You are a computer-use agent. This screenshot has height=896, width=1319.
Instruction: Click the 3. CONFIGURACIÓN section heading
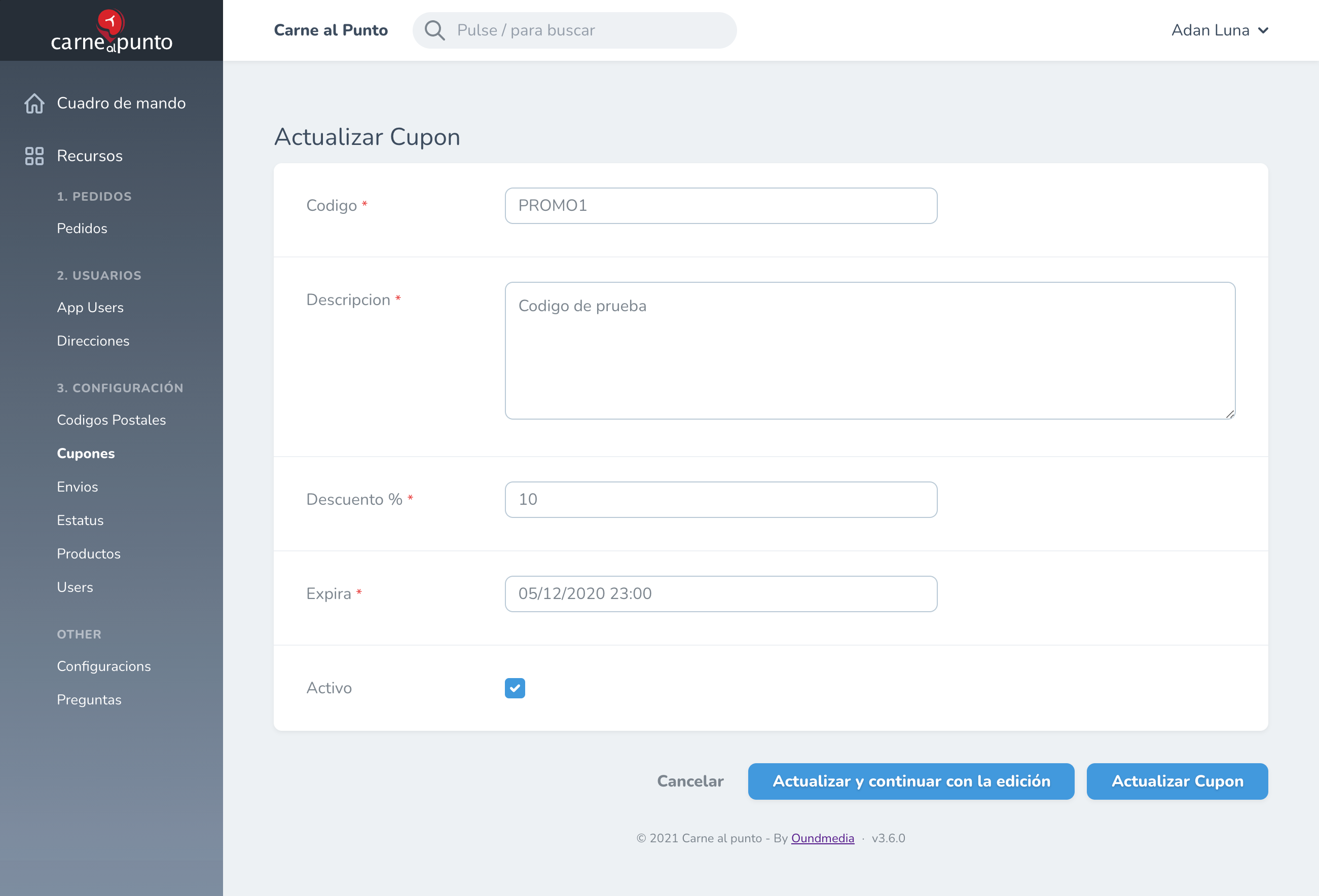tap(120, 388)
